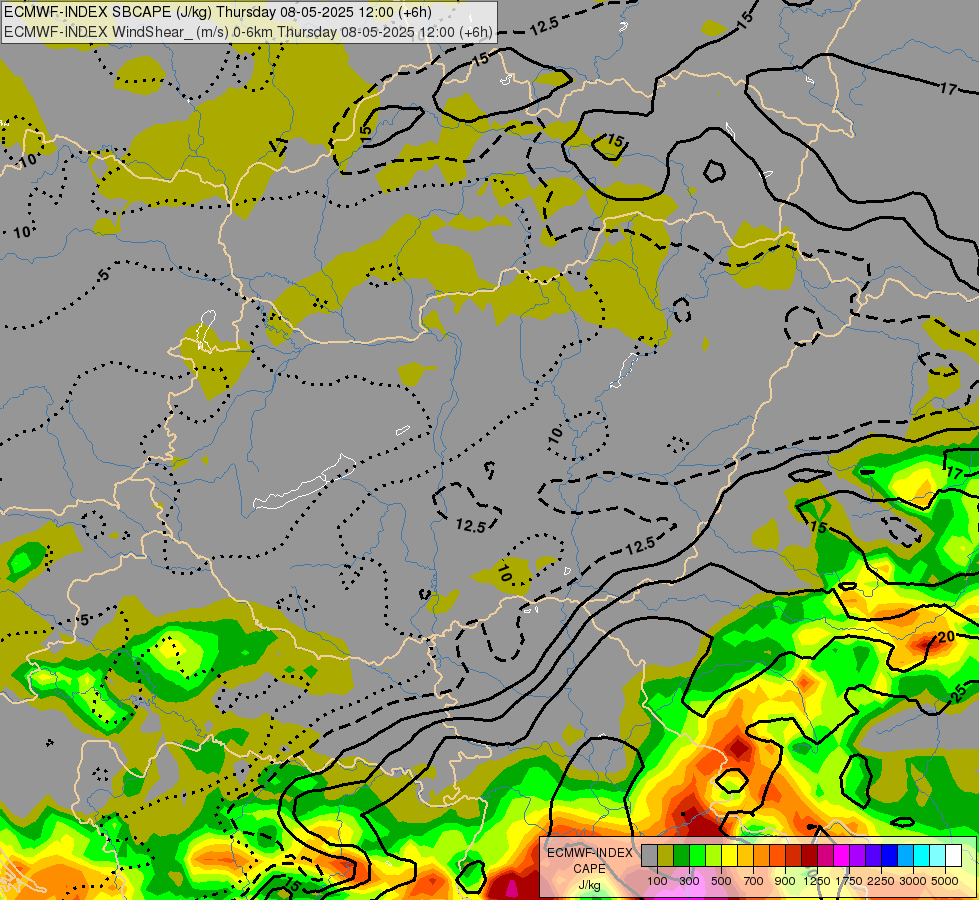
Task: Click the ECMWF-INDEX legend heading
Action: coord(589,853)
